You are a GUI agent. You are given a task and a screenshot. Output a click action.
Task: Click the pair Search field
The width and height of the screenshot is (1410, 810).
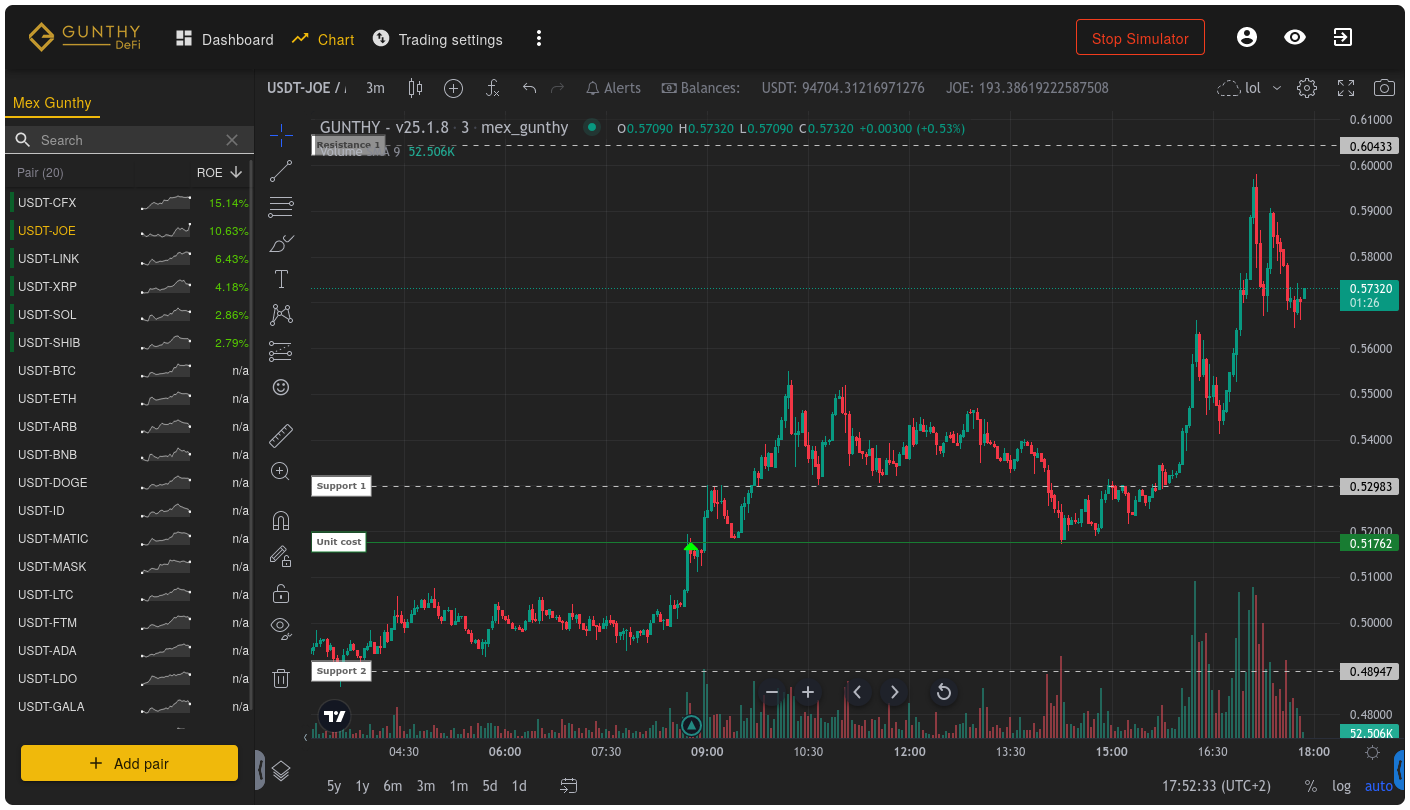pyautogui.click(x=130, y=140)
